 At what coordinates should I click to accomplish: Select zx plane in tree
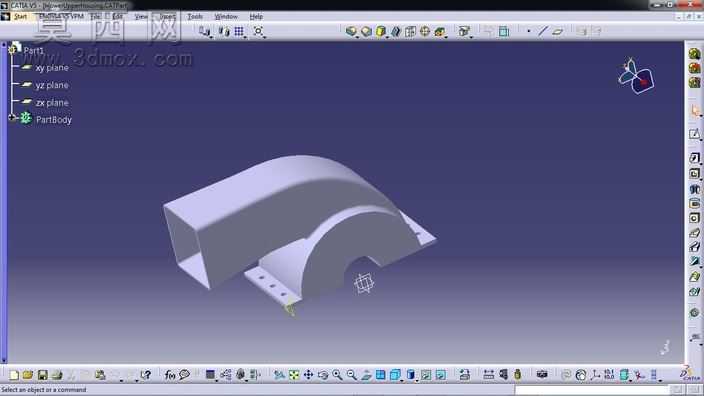52,103
